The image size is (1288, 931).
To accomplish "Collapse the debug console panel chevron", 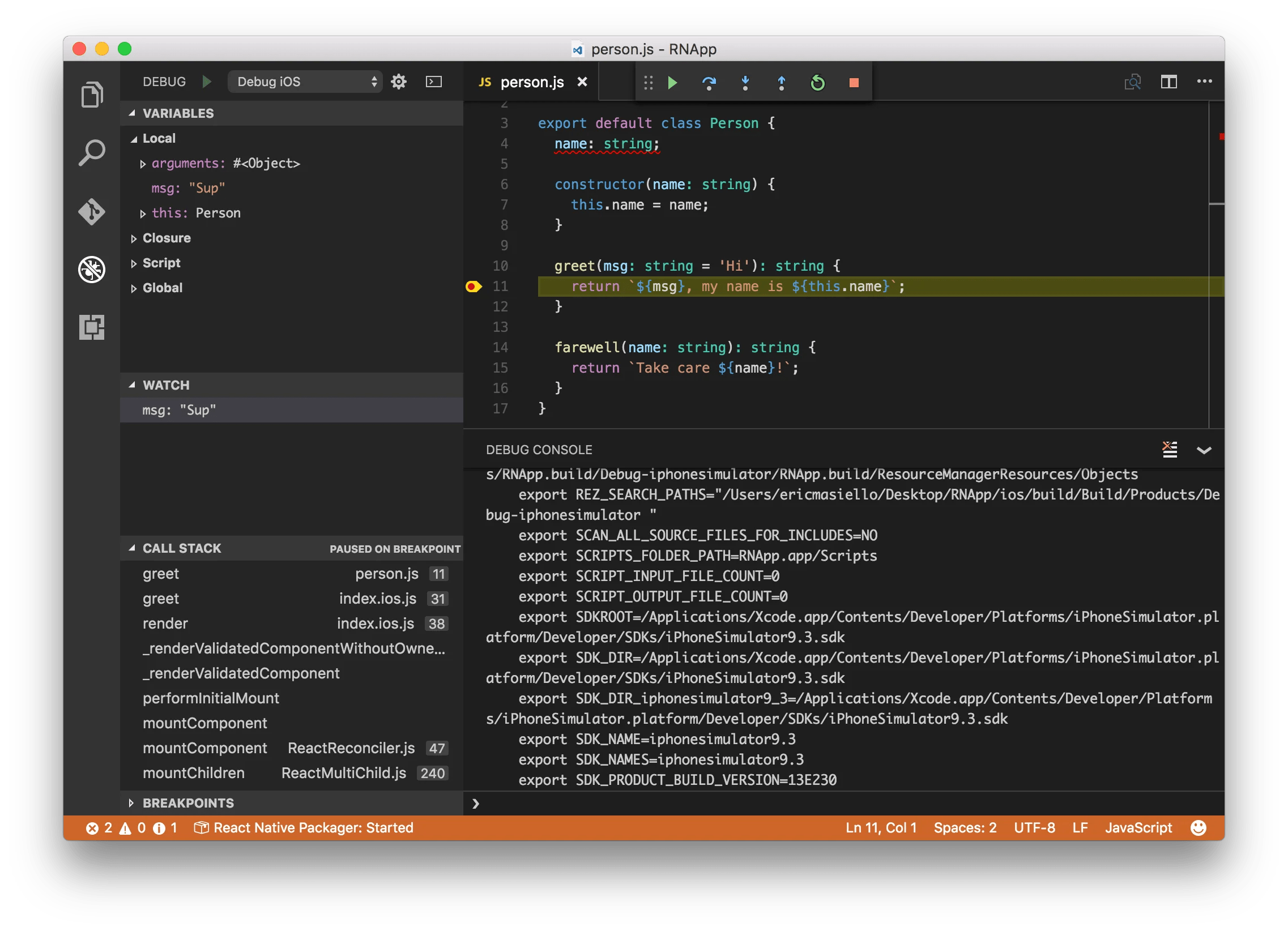I will pos(1204,450).
